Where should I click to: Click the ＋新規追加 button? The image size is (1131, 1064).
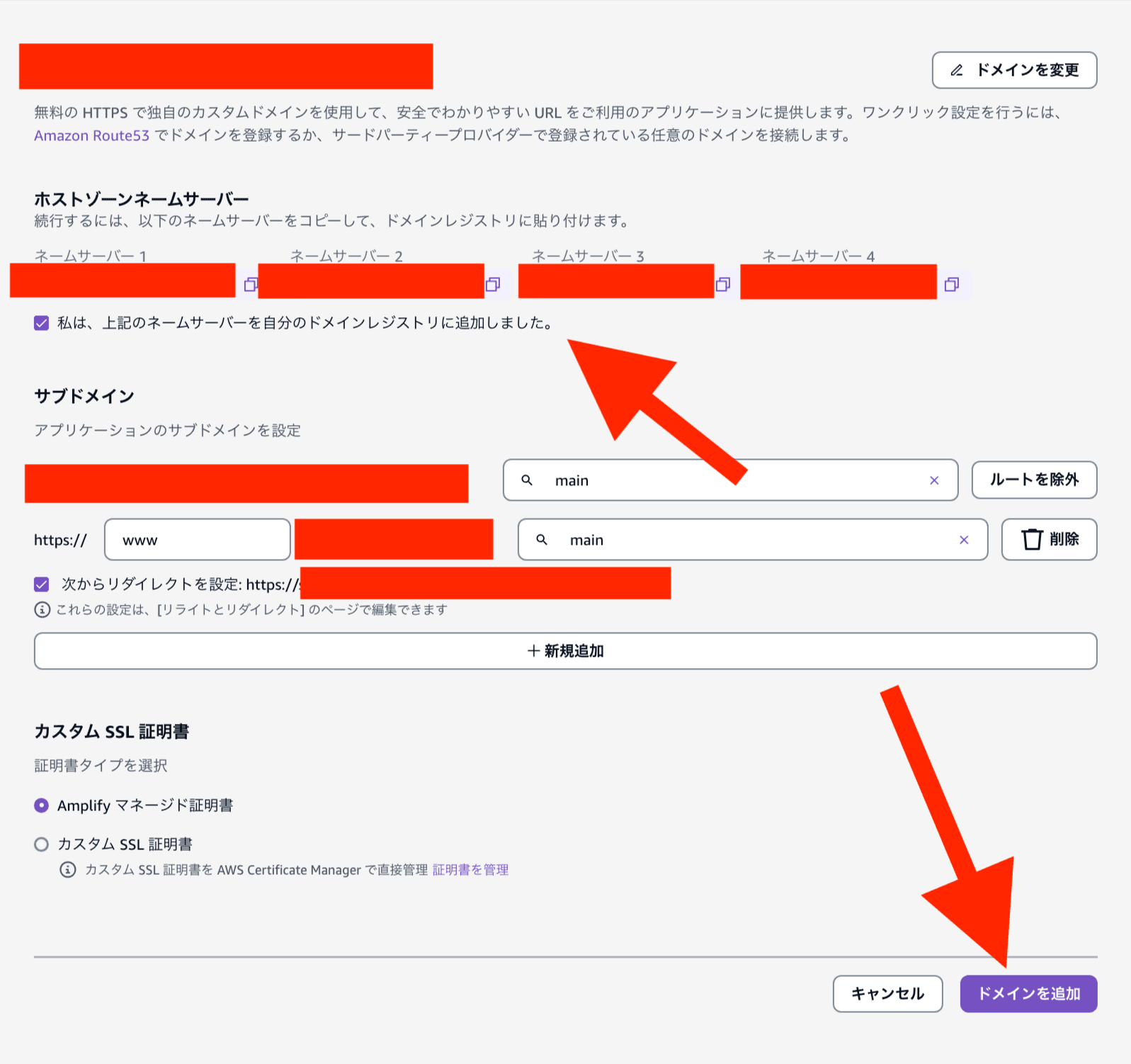coord(565,651)
